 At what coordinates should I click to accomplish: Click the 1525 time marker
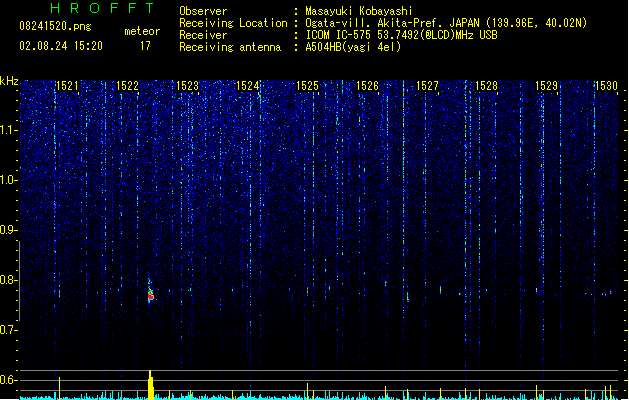click(307, 86)
